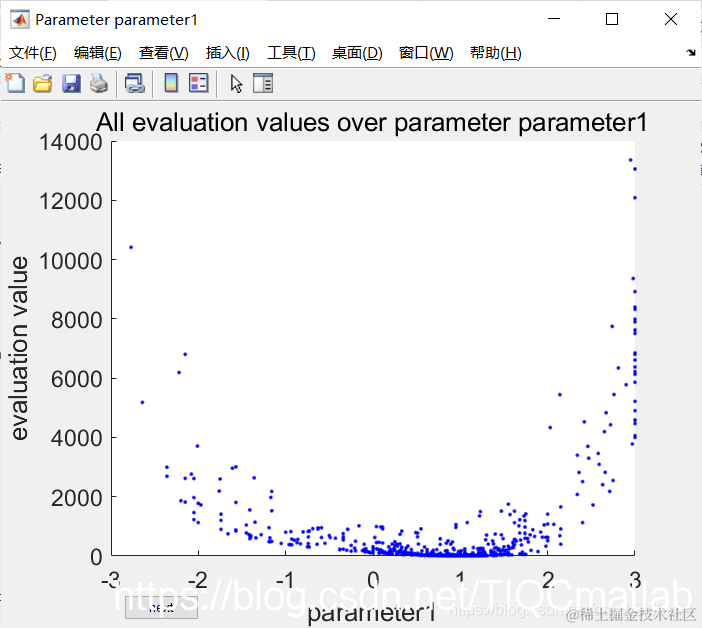Close the Parameter parameter1 window
702x628 pixels.
tap(671, 19)
